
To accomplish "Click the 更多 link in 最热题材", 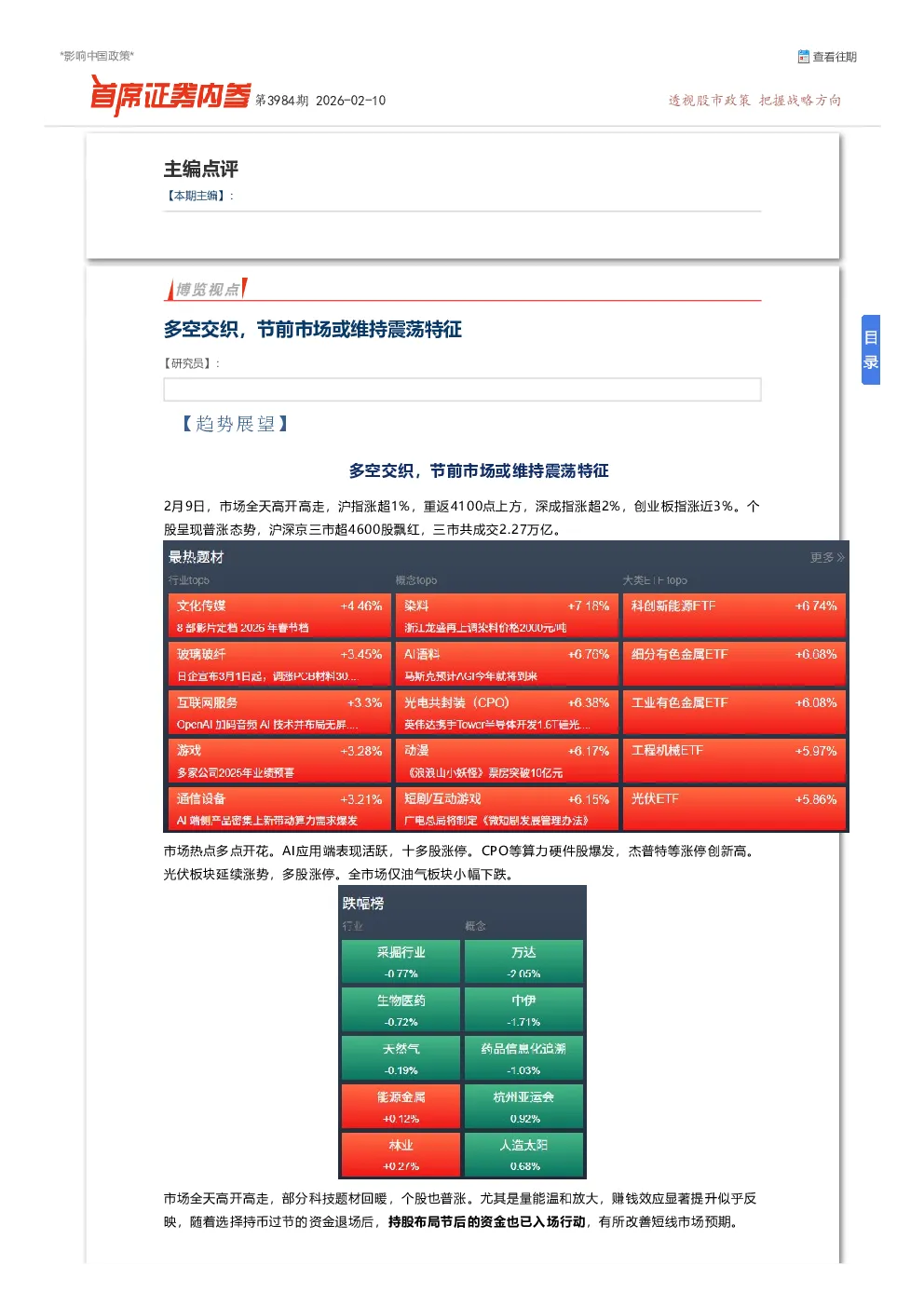I will tap(827, 557).
